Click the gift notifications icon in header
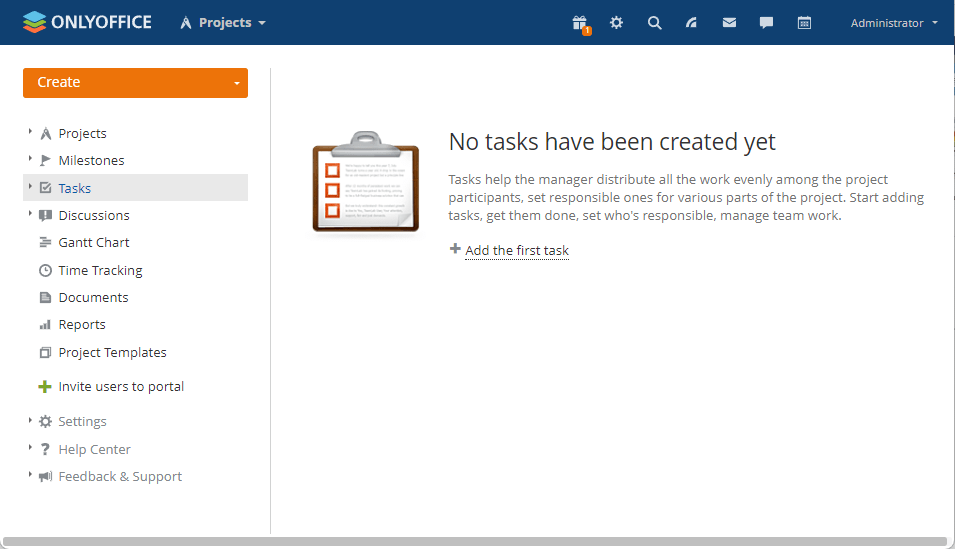Viewport: 955px width, 549px height. (579, 23)
